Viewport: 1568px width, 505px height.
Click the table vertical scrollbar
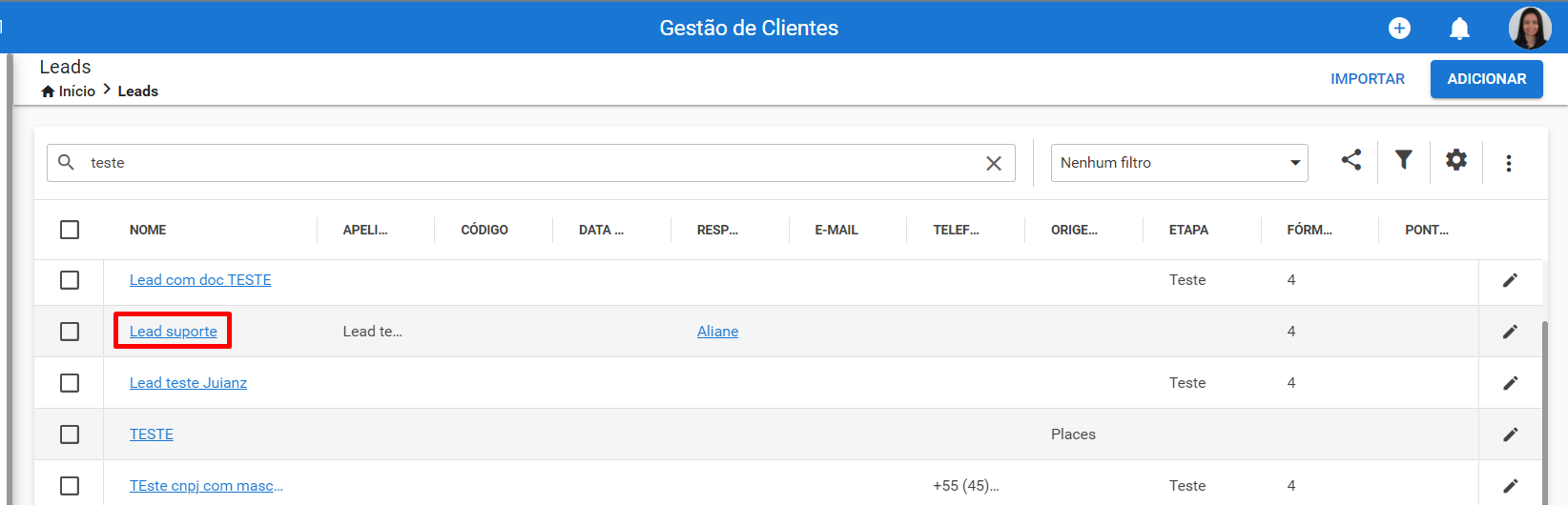click(x=1546, y=412)
